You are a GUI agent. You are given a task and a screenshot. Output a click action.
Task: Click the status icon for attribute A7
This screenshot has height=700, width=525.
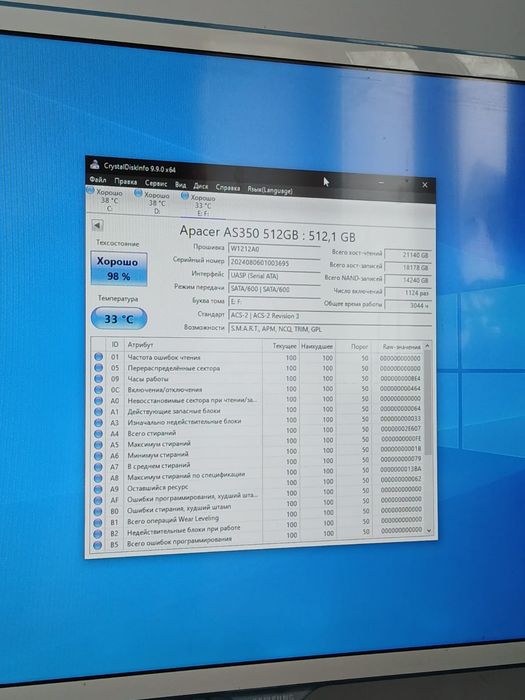click(x=99, y=467)
